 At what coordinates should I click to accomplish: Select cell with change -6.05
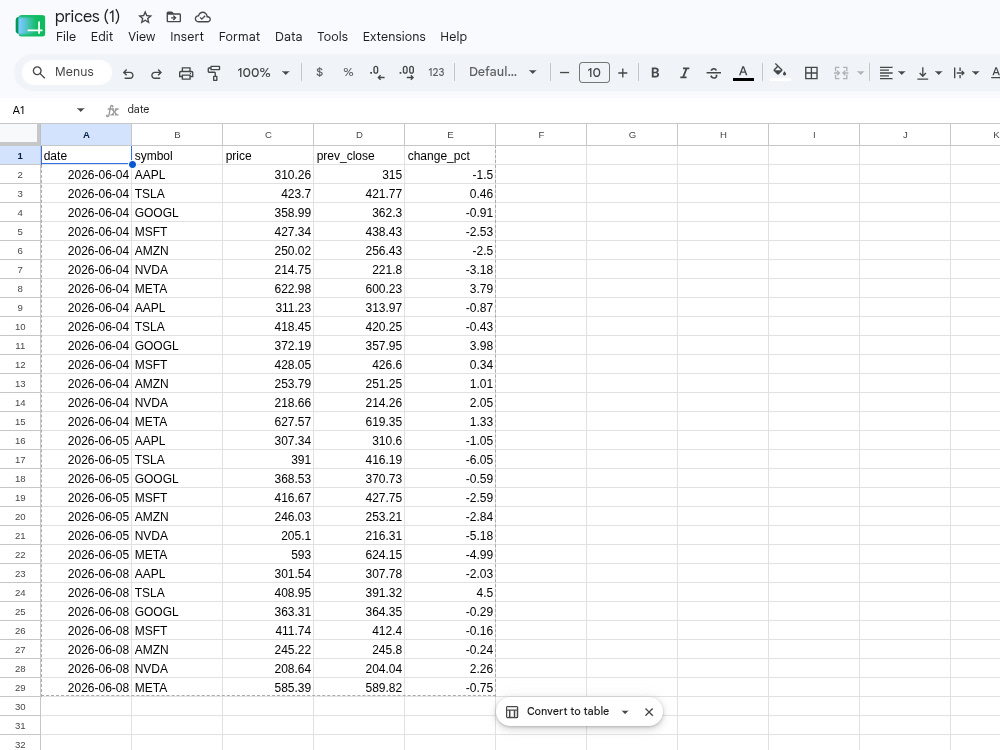tap(450, 460)
